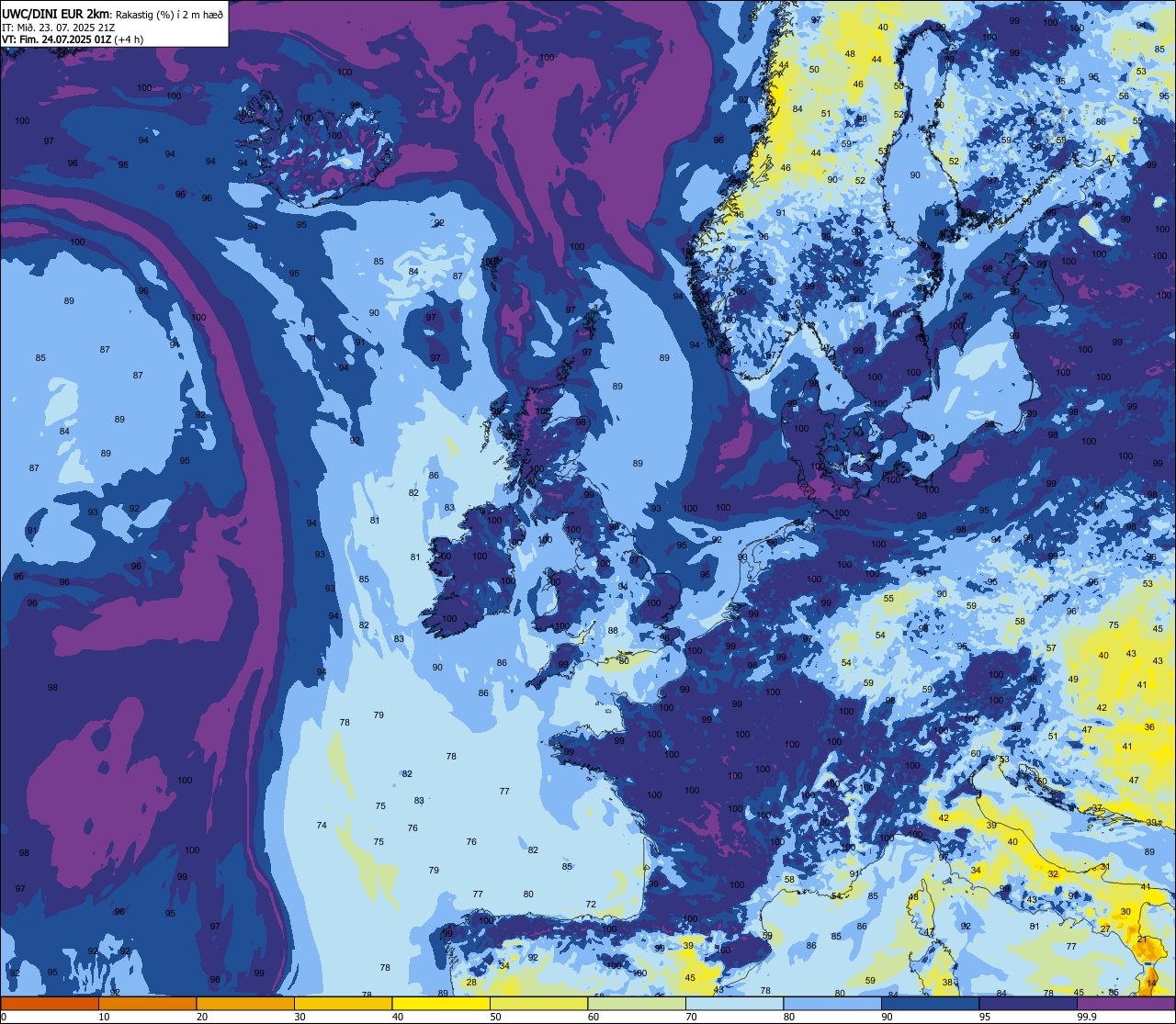Click the humidity value '32' over the Balkans
1176x1024 pixels.
click(x=1053, y=874)
